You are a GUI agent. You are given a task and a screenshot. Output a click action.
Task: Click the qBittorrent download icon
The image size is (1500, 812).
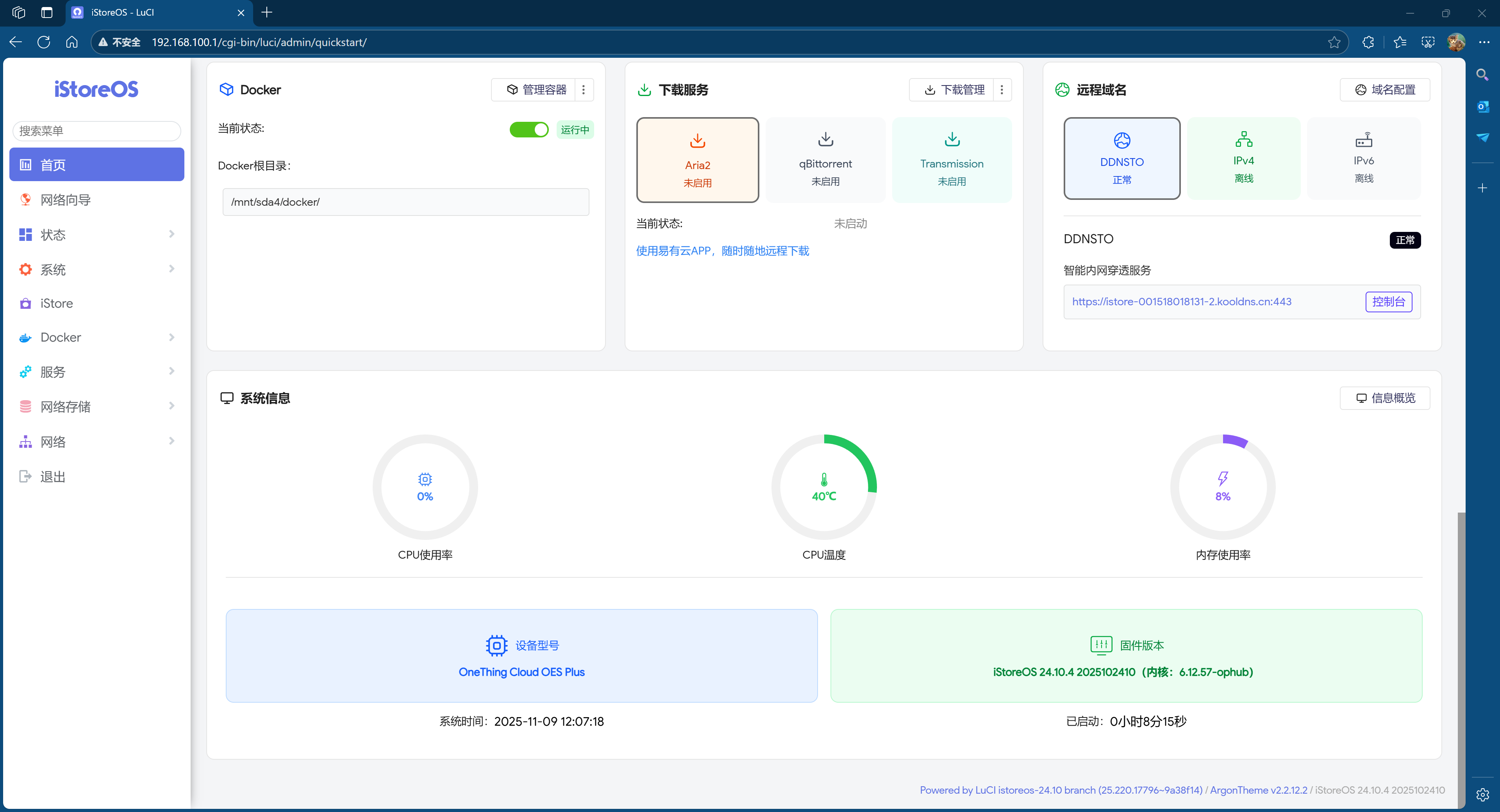tap(825, 140)
